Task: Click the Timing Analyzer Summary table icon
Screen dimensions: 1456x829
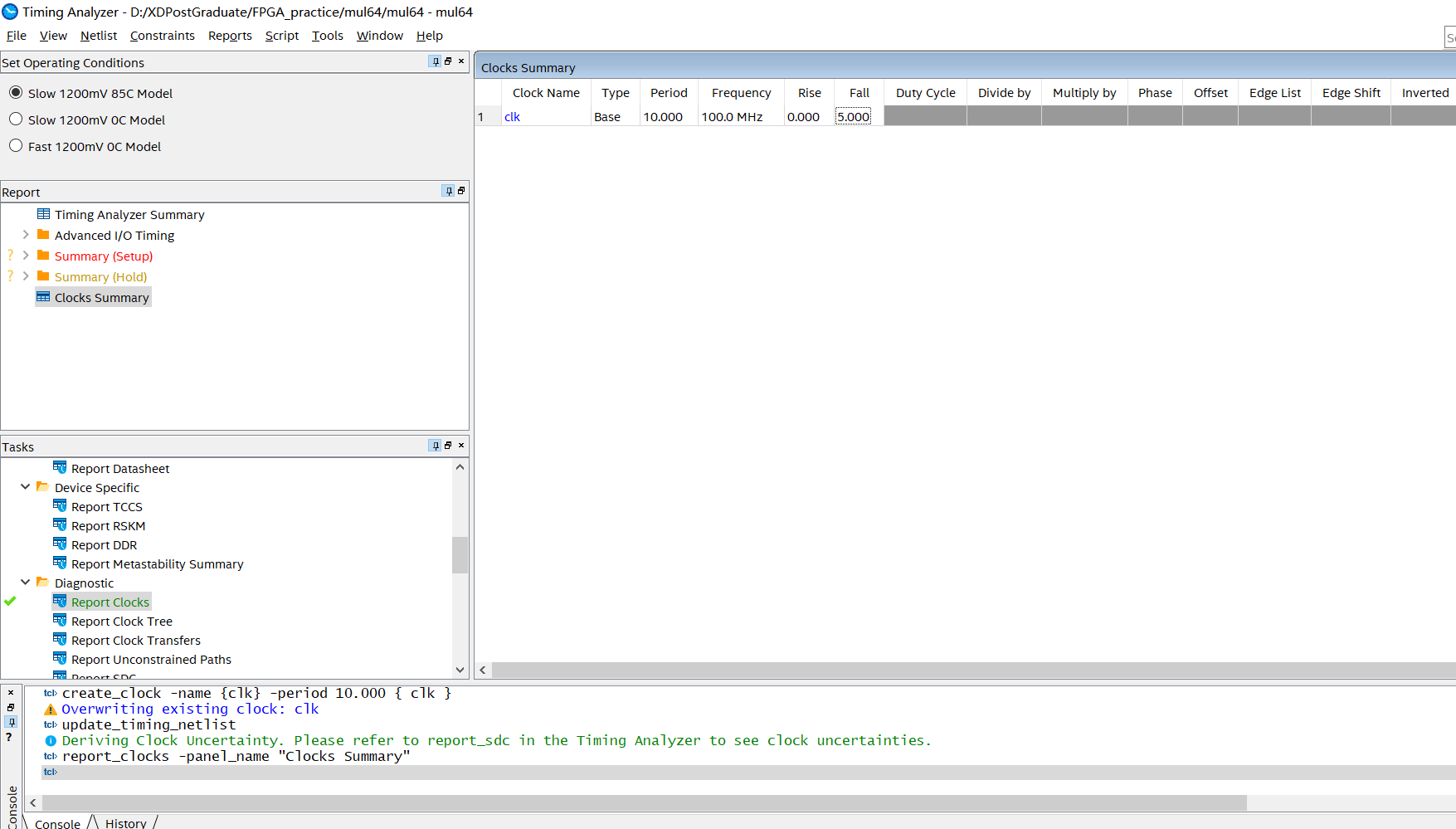Action: (43, 214)
